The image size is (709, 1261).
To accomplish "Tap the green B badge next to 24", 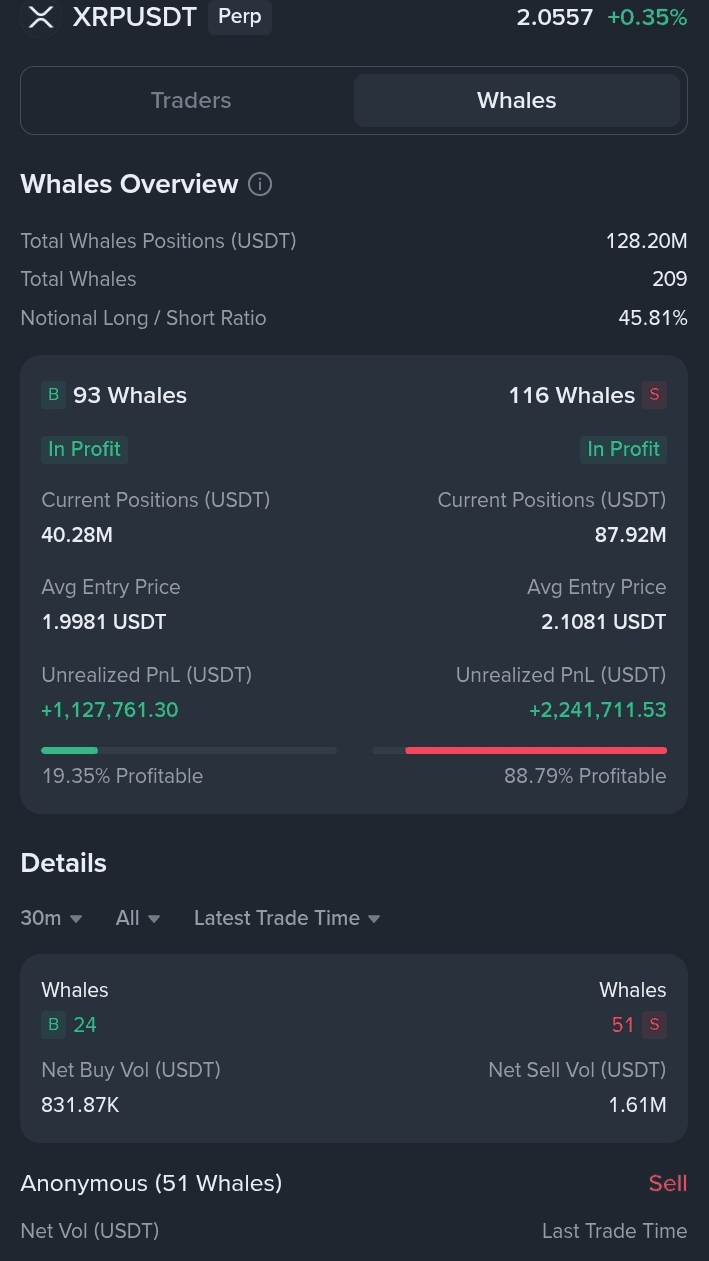I will pos(53,1024).
